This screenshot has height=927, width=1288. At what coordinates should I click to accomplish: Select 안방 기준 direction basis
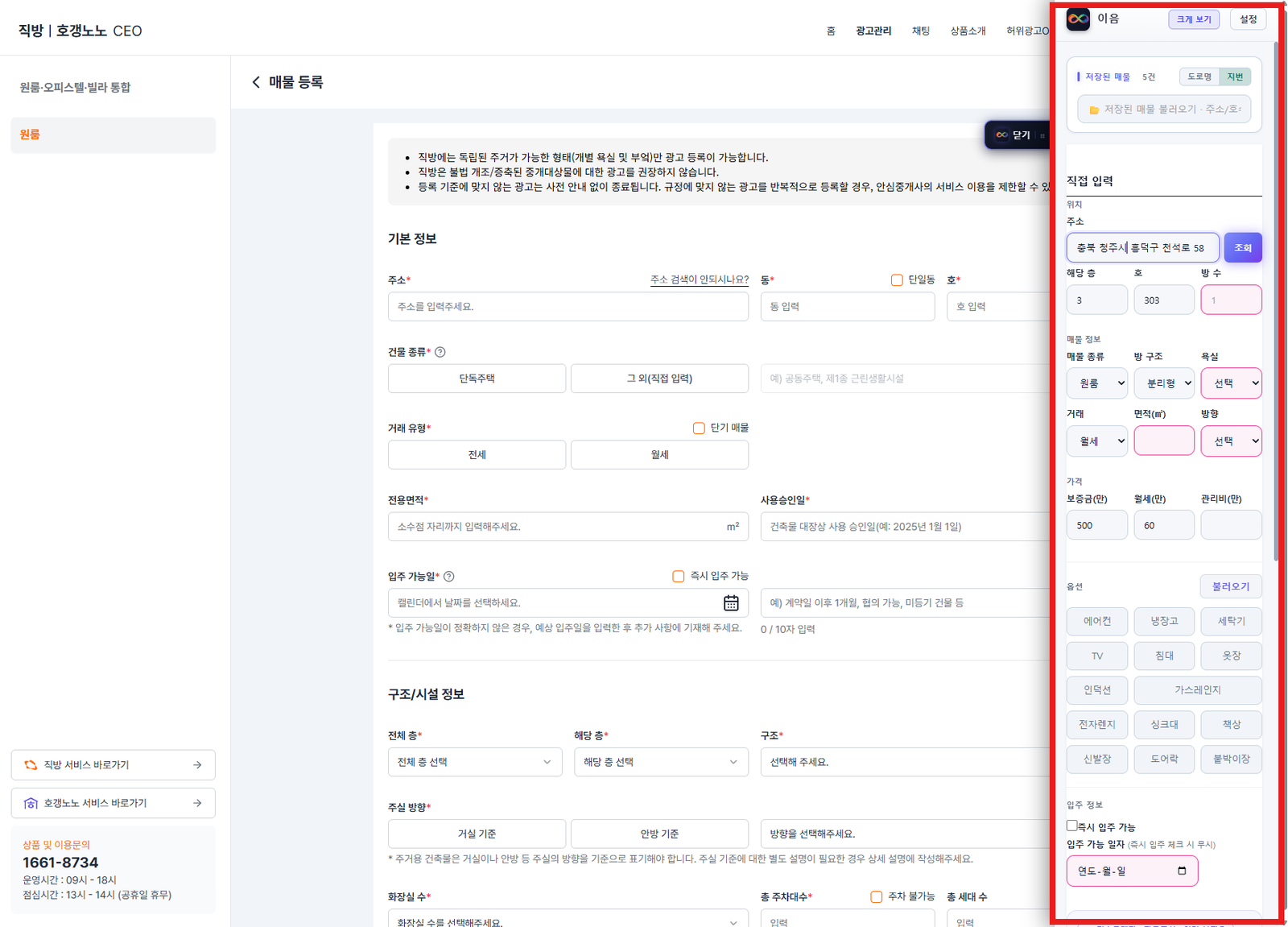tap(659, 834)
